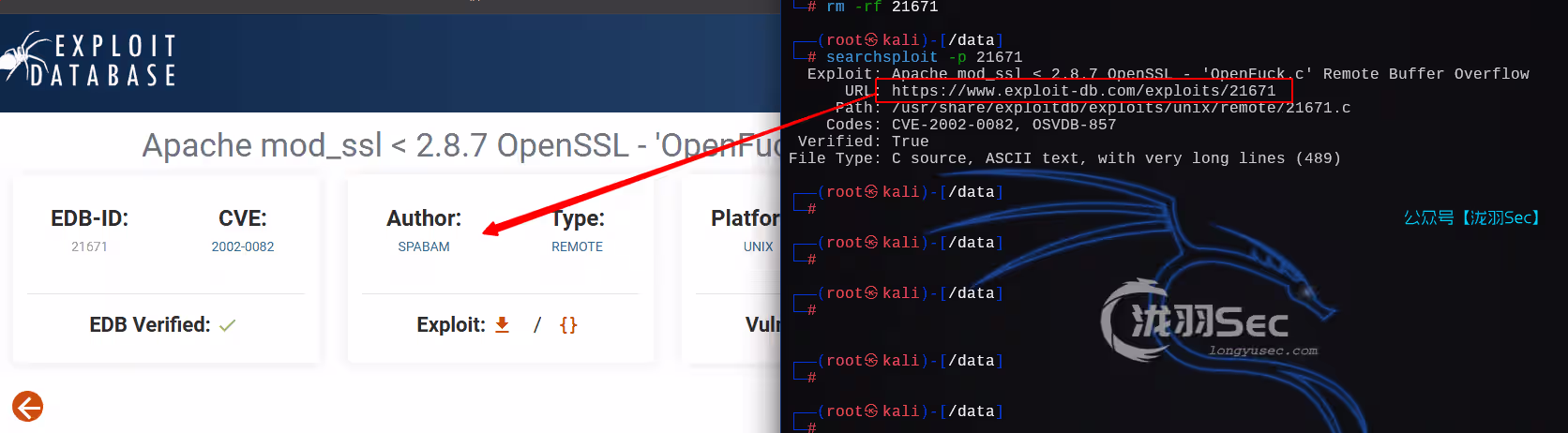Click longyusec.com text under watermark

tap(1262, 351)
